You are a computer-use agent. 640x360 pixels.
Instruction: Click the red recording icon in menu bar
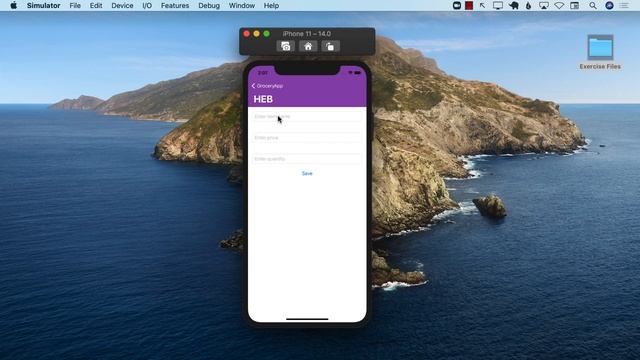(469, 6)
